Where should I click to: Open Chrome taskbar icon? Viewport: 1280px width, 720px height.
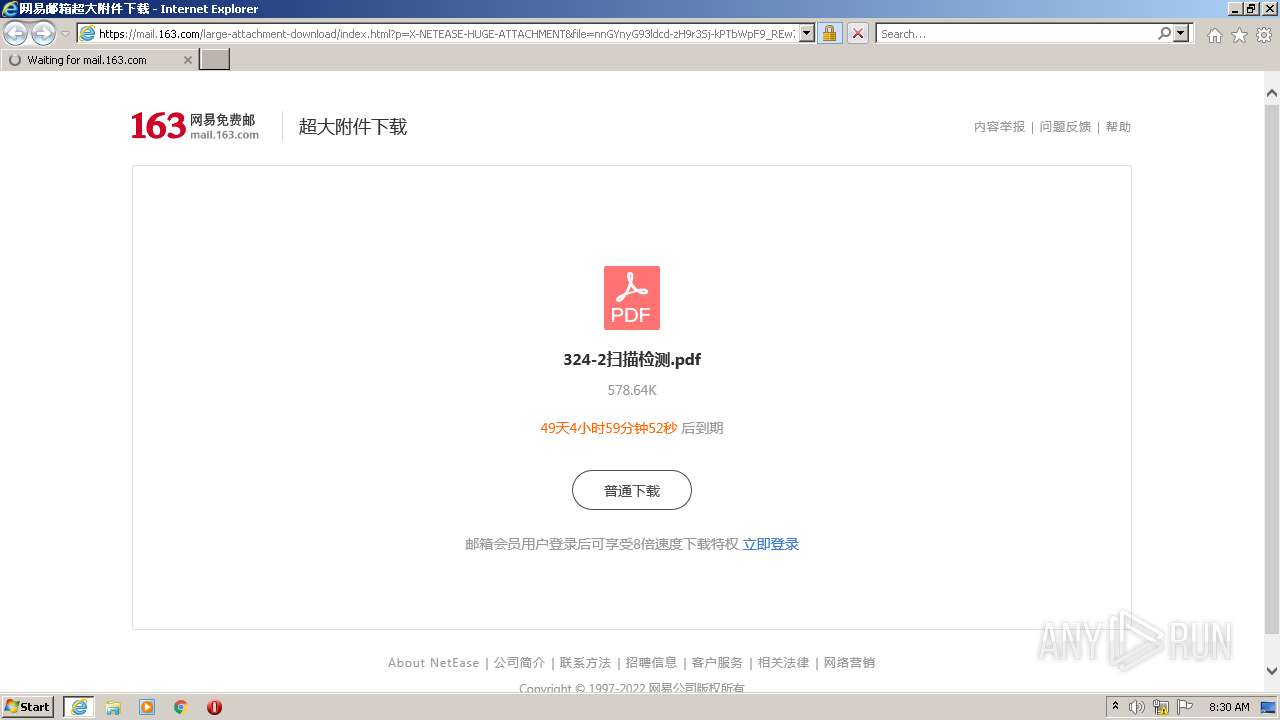pos(181,707)
